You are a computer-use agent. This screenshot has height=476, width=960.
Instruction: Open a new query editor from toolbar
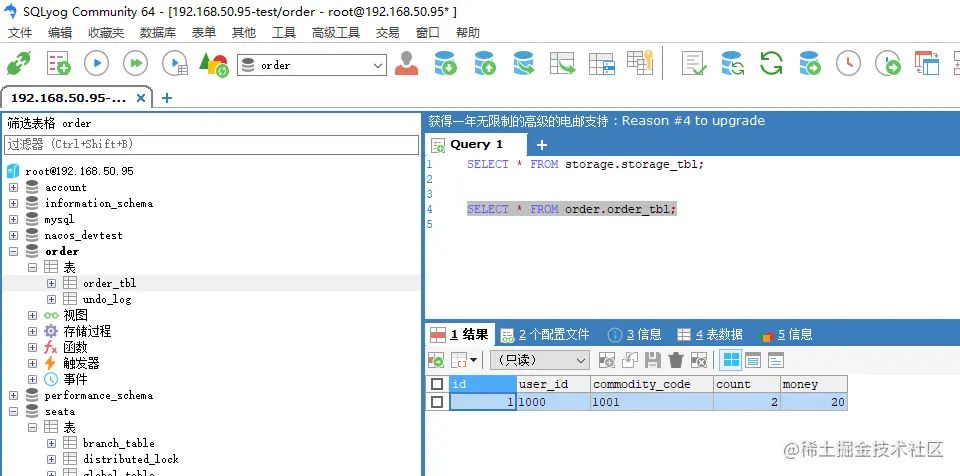(59, 64)
